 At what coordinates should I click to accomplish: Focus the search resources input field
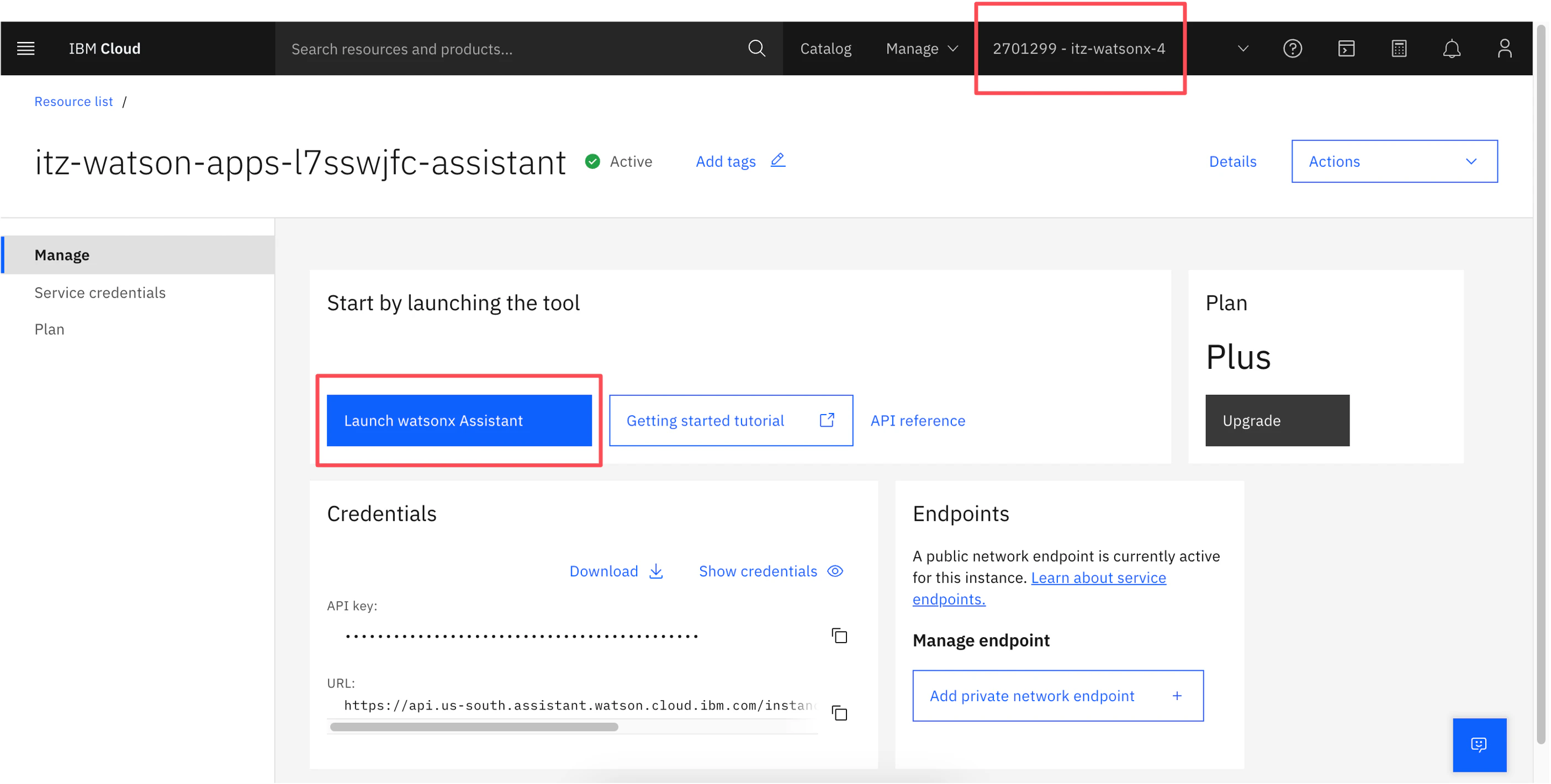512,48
